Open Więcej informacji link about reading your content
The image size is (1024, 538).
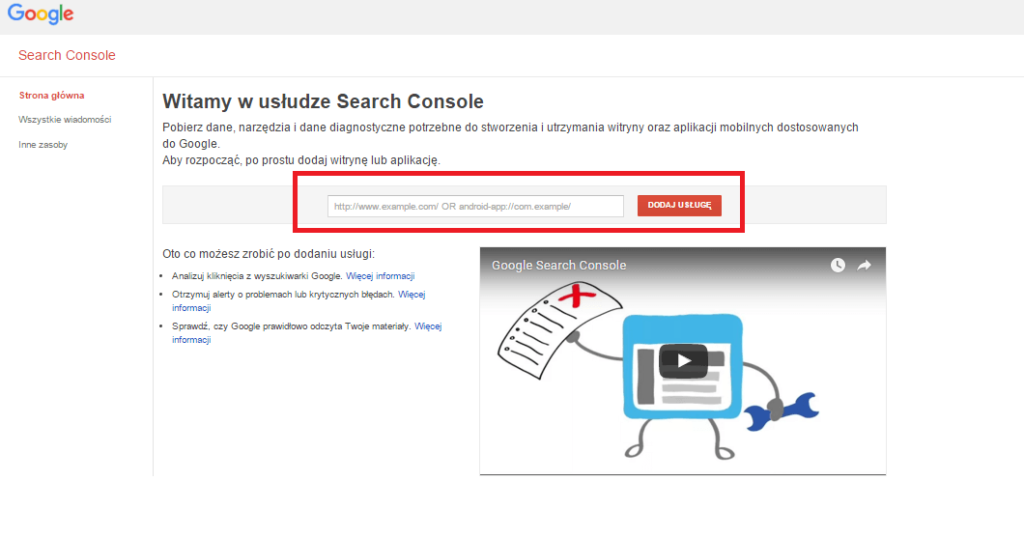[428, 326]
